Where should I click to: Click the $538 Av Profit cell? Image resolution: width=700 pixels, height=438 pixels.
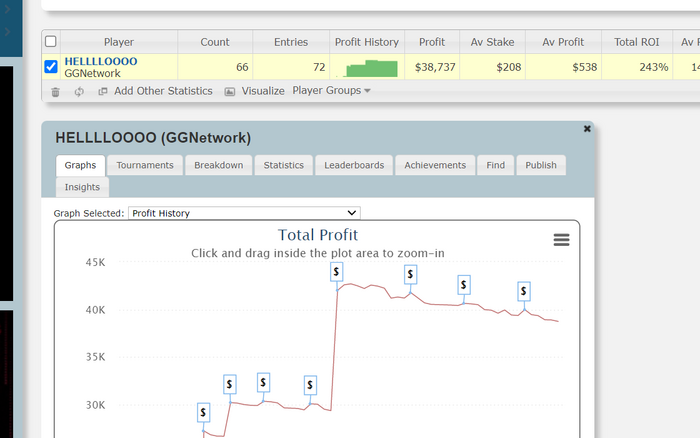[x=563, y=67]
